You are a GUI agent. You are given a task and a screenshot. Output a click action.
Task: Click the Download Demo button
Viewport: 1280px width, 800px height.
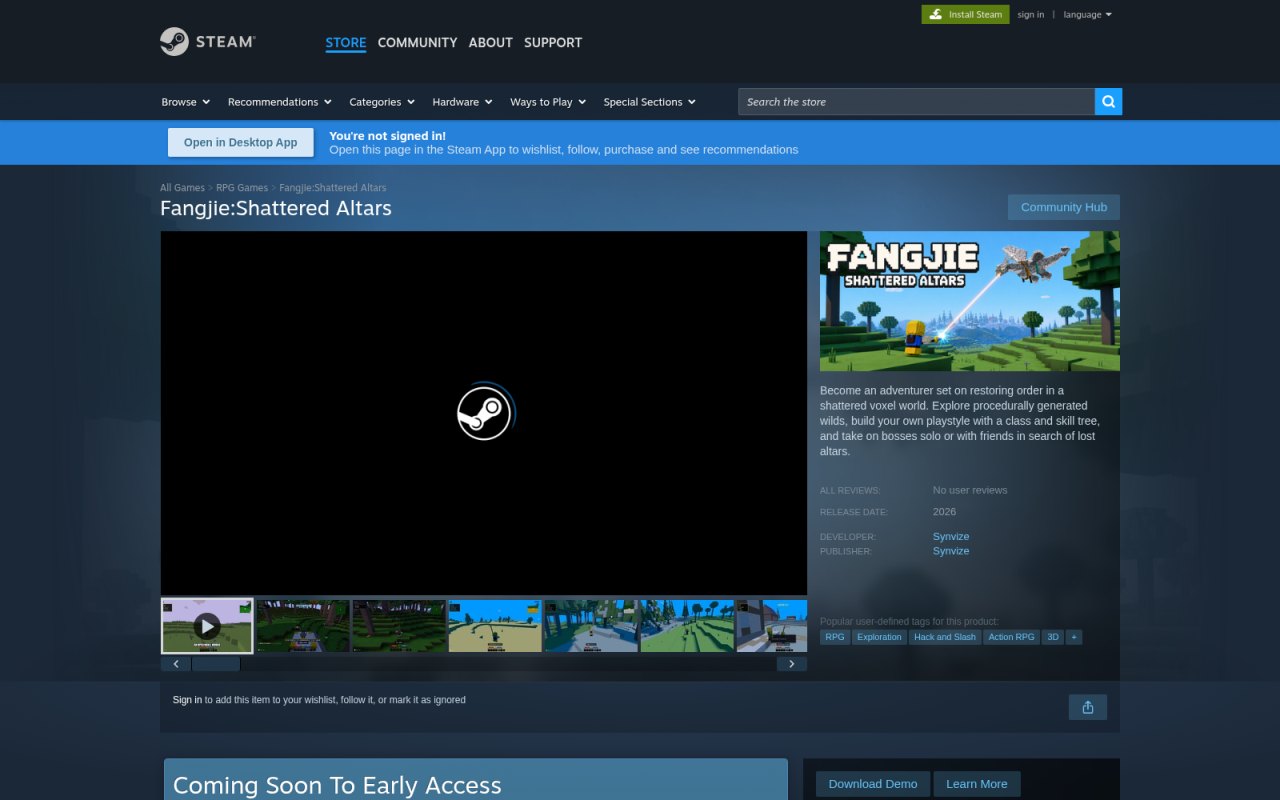coord(873,784)
